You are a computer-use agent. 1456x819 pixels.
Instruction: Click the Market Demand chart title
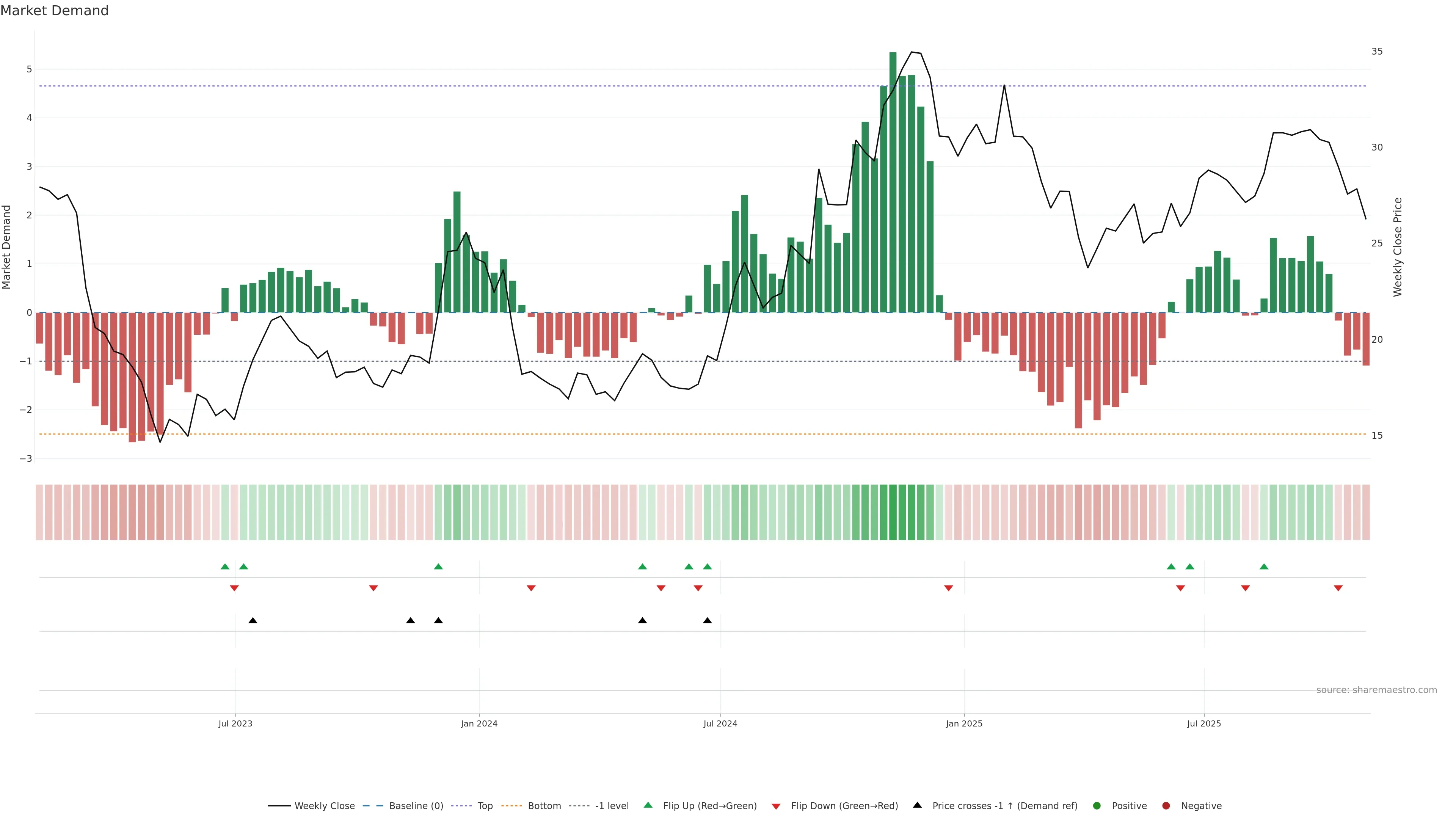tap(54, 11)
